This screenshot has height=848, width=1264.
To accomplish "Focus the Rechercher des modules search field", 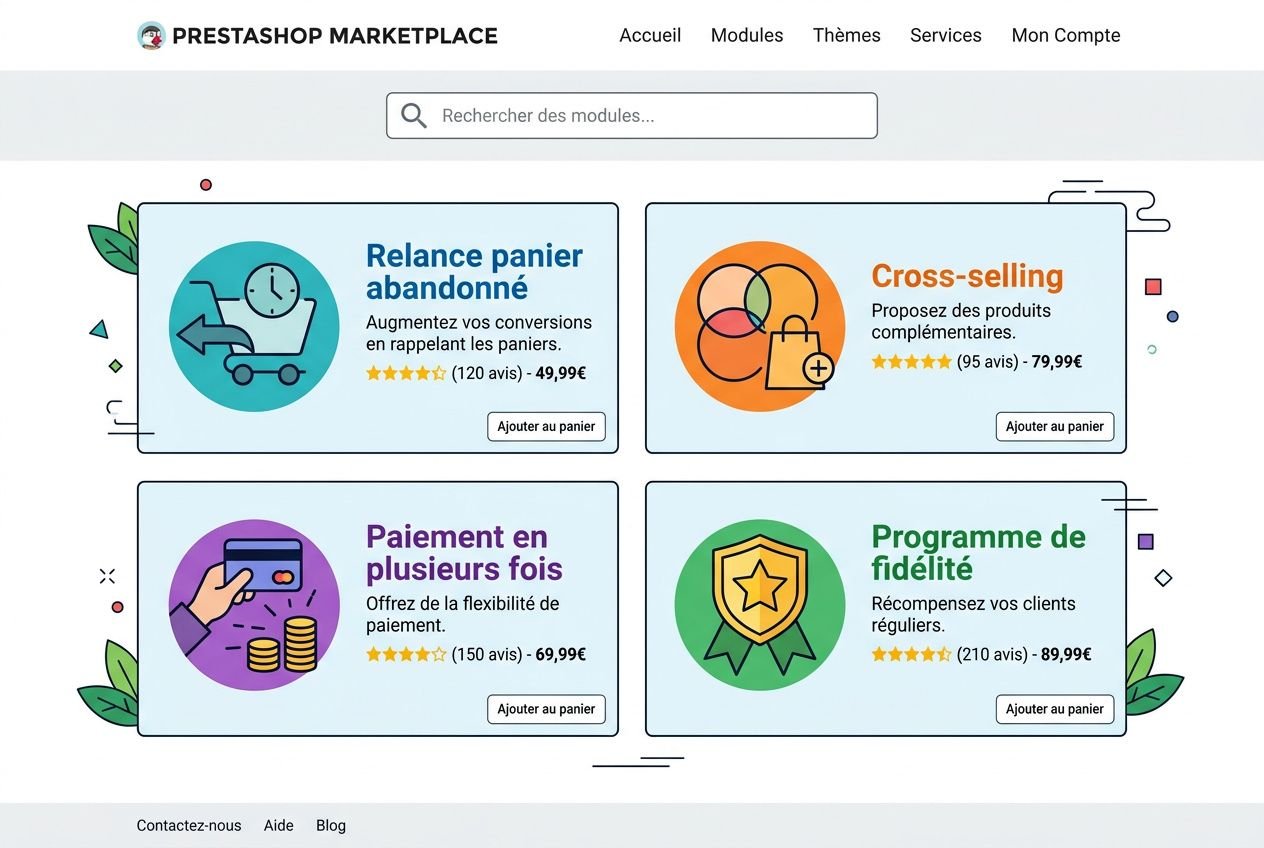I will (x=632, y=115).
